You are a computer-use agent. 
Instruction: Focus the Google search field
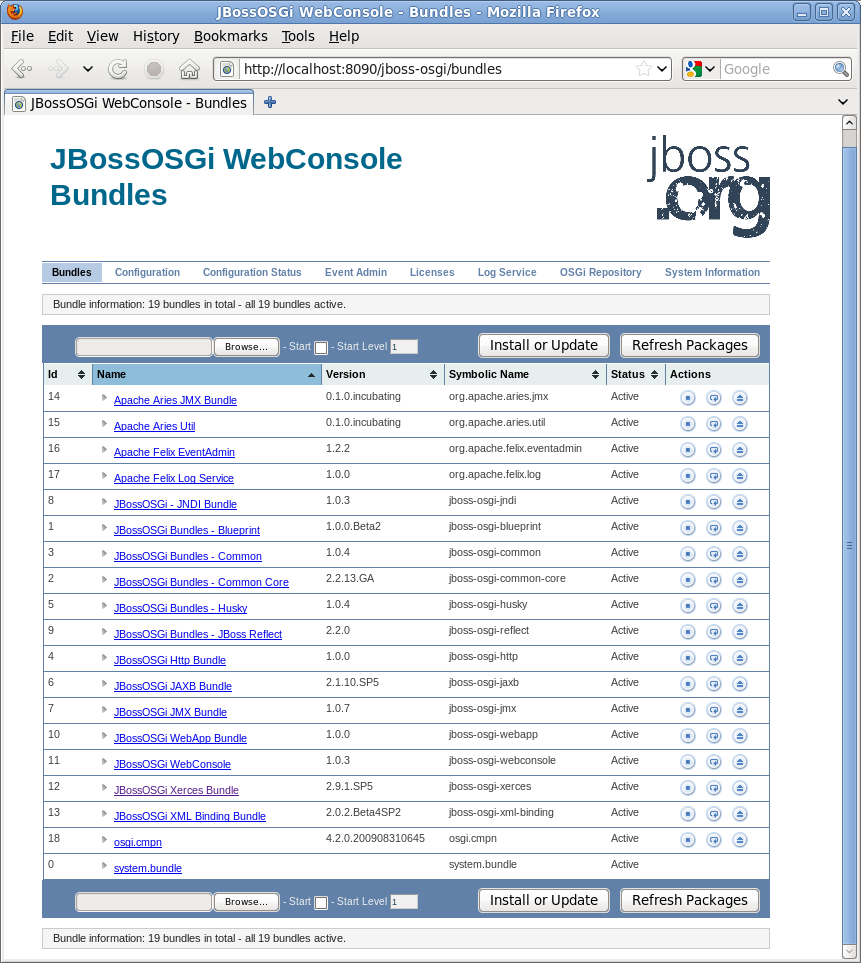click(776, 69)
